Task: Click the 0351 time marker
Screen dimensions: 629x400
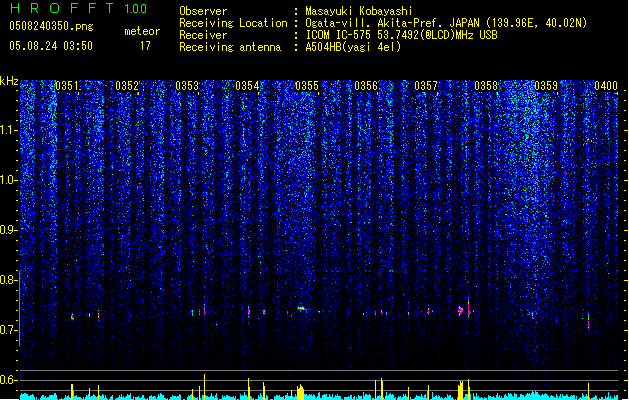Action: pyautogui.click(x=67, y=86)
